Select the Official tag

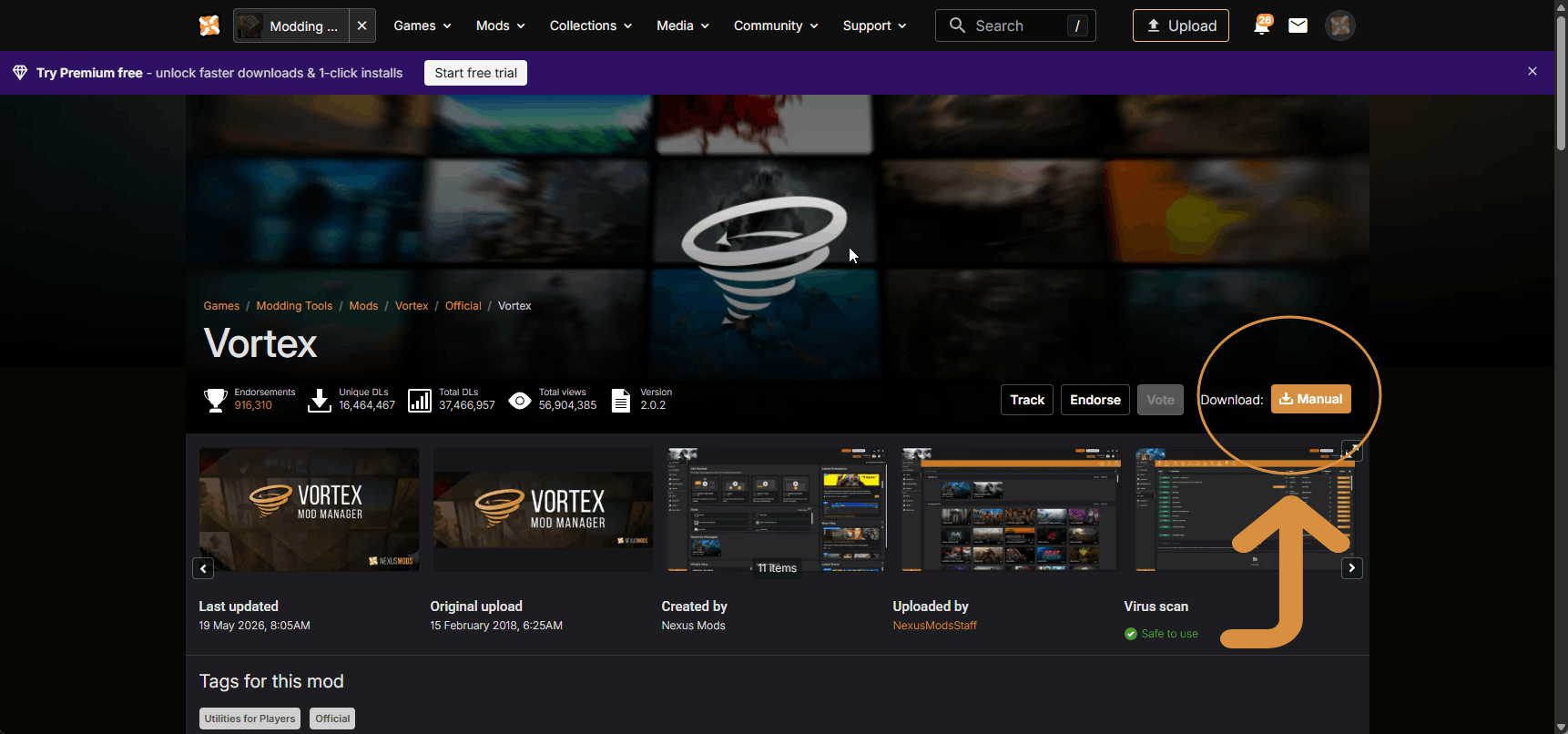[x=332, y=719]
